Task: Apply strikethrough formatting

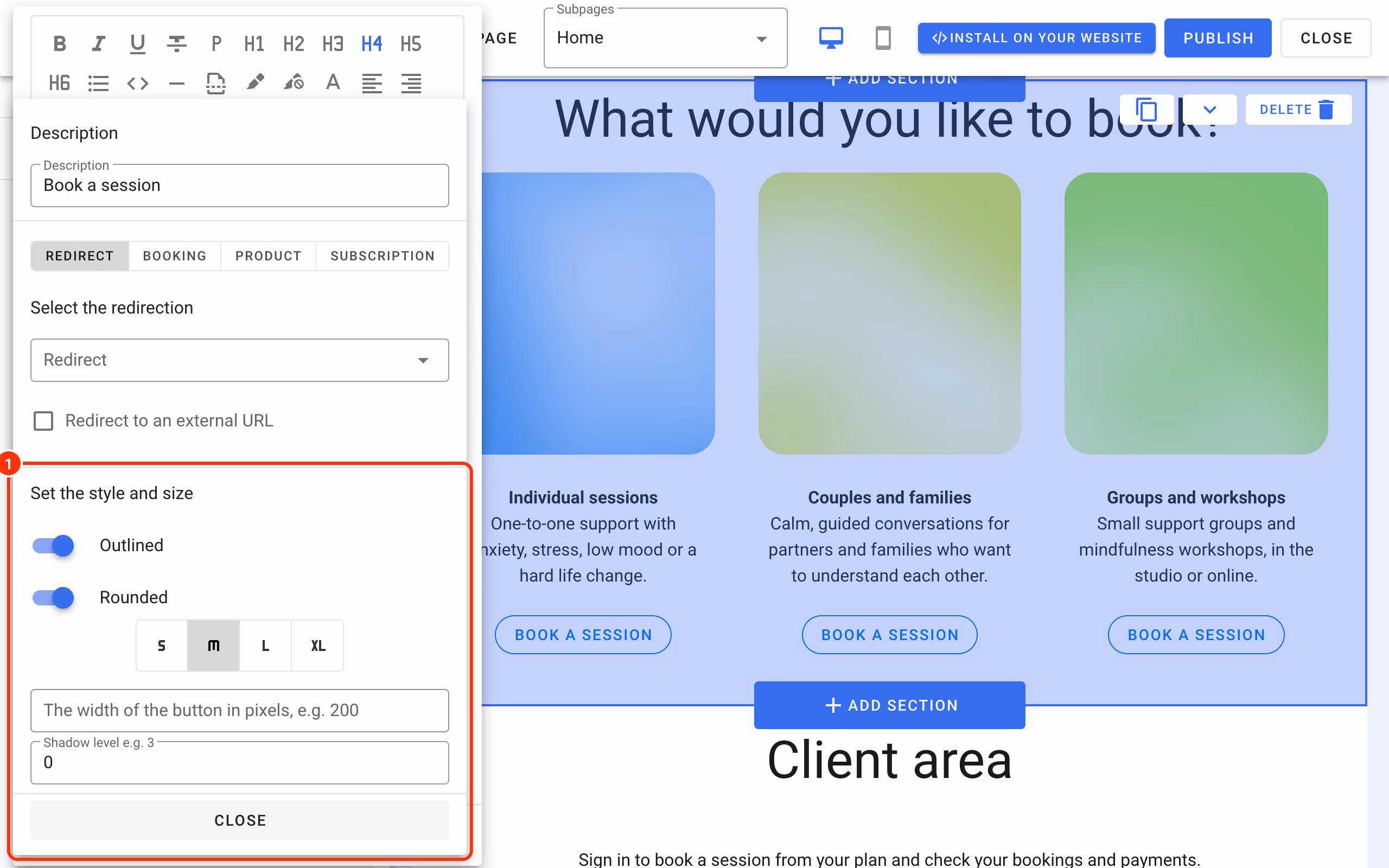Action: pyautogui.click(x=176, y=43)
